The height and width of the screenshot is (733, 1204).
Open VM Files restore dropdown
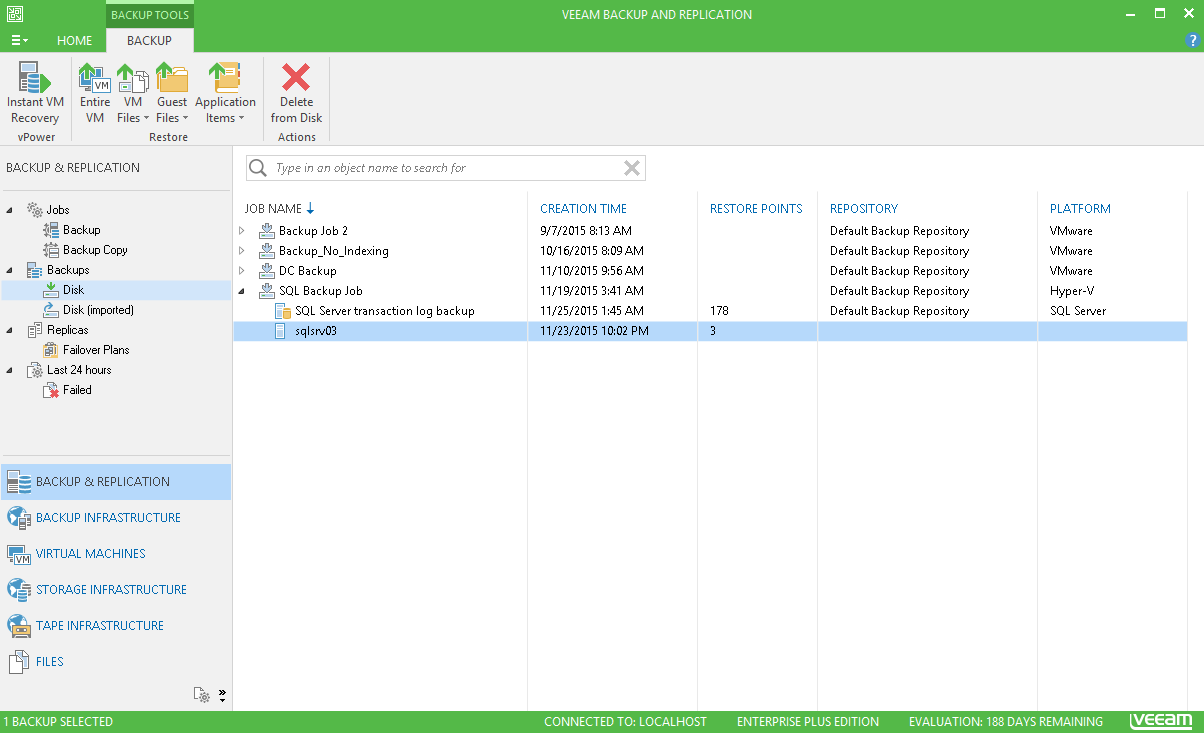[x=132, y=93]
